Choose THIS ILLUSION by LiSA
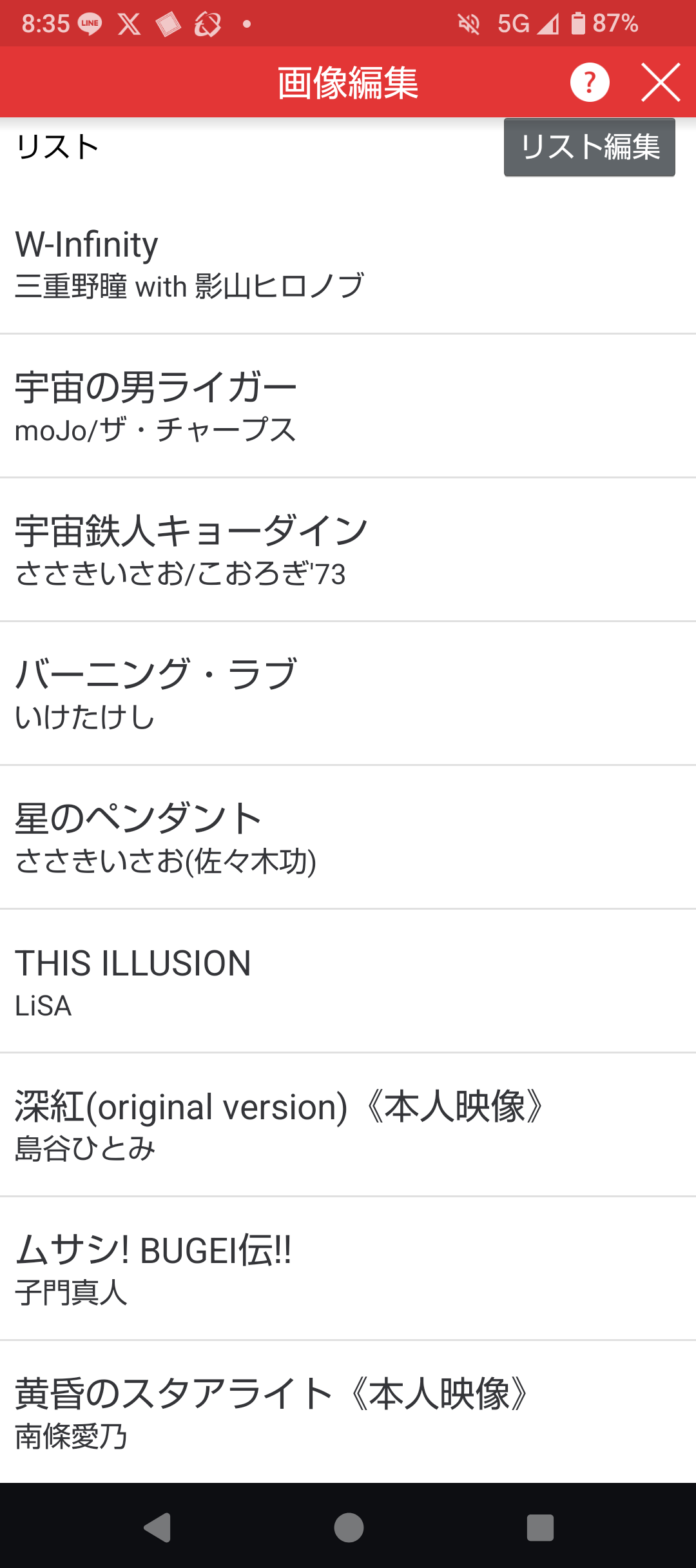The height and width of the screenshot is (1568, 696). [x=348, y=981]
